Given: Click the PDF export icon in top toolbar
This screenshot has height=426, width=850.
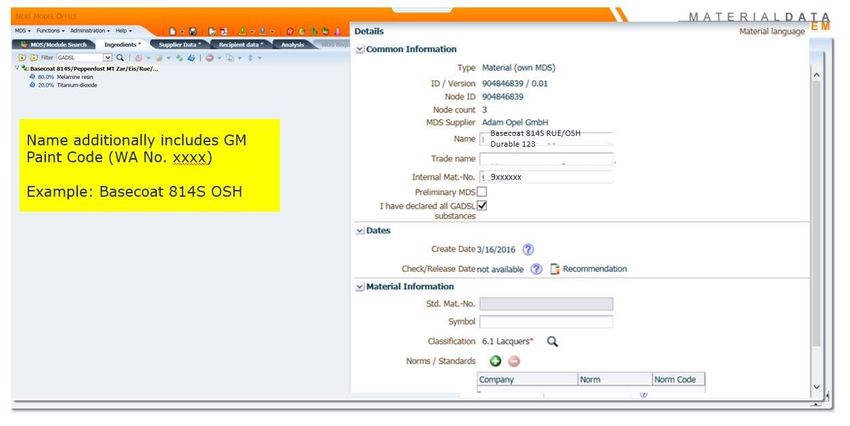Looking at the screenshot, I should (x=223, y=31).
